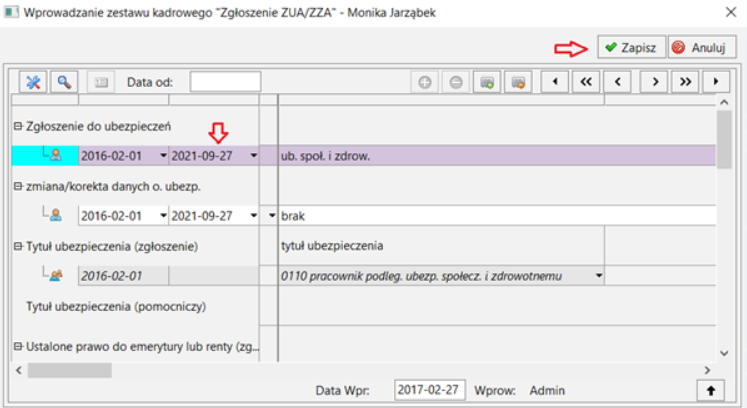Click the italic 2016-02-01 date in tytuł row
This screenshot has height=408, width=747.
tap(111, 276)
